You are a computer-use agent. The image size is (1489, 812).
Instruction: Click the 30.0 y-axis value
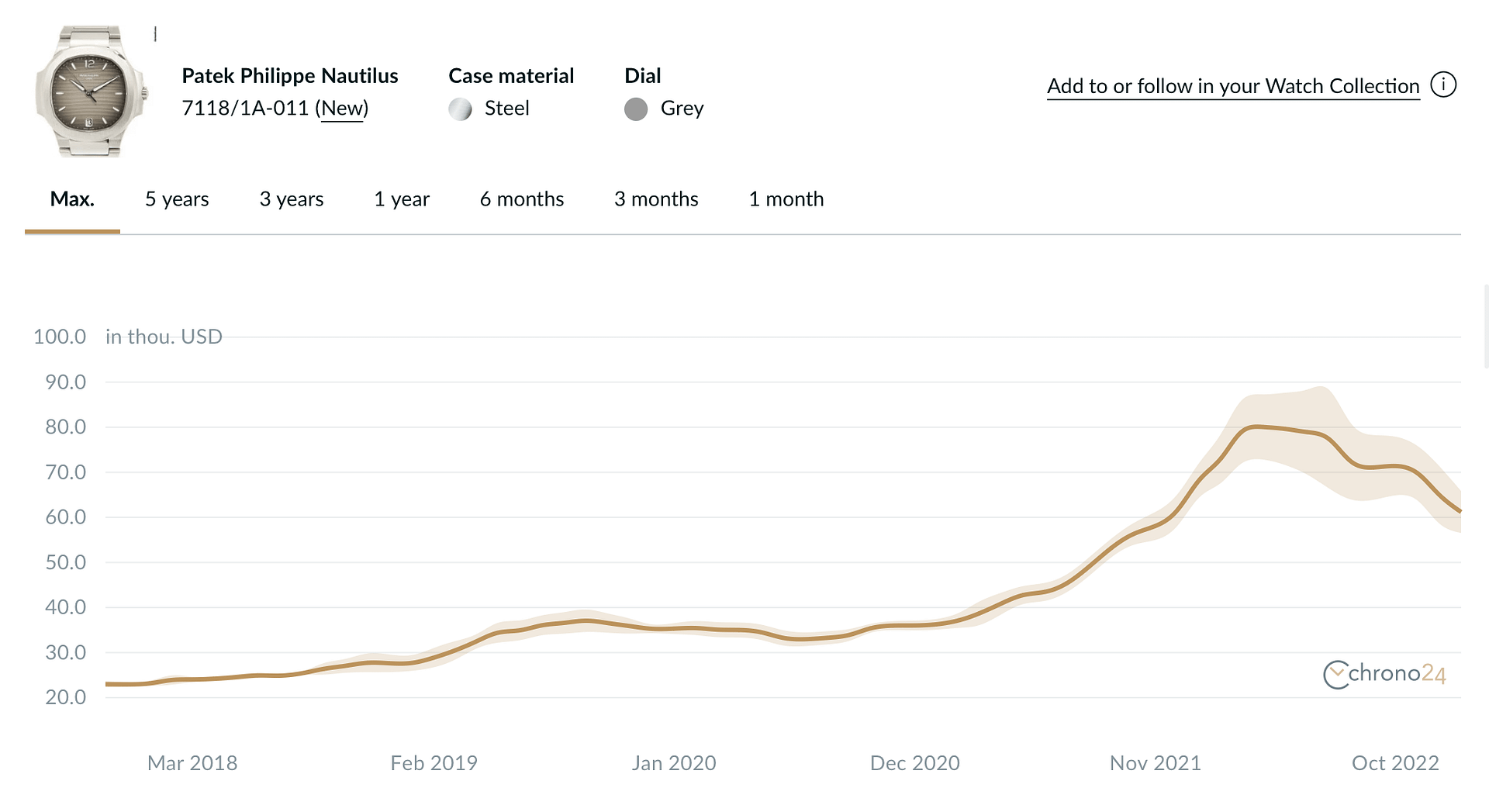click(x=66, y=652)
